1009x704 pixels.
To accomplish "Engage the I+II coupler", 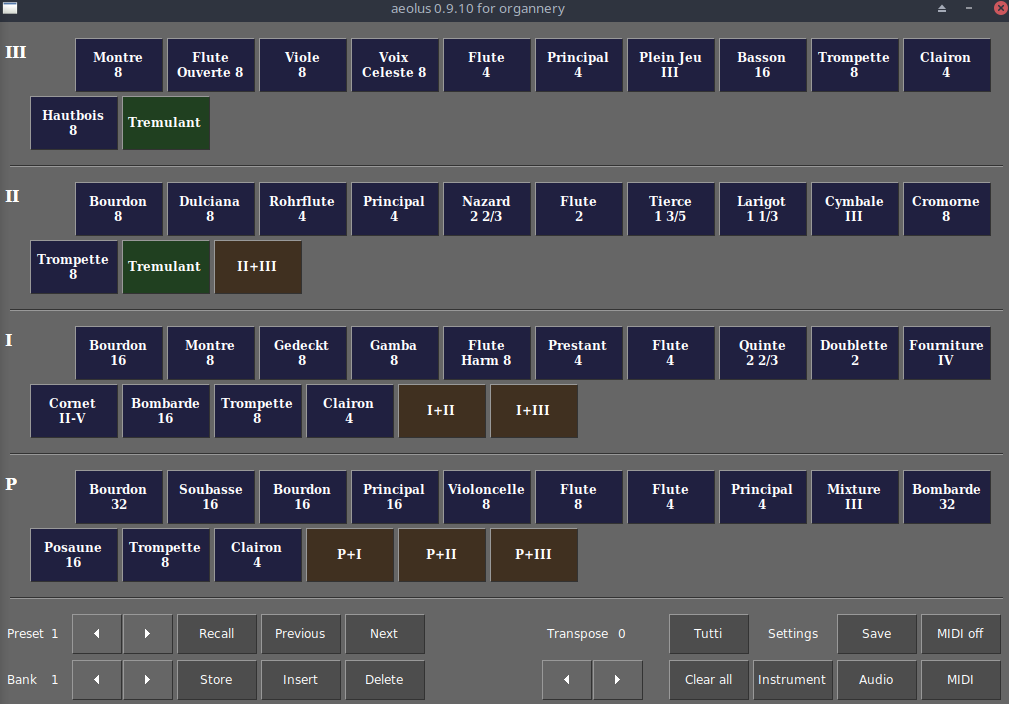I will coord(442,411).
